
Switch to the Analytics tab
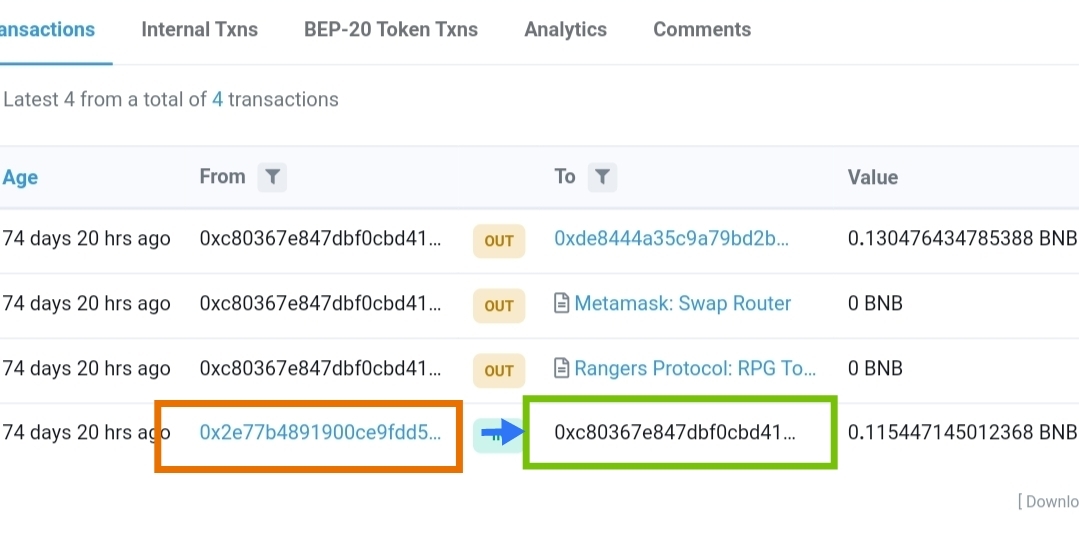[x=566, y=30]
